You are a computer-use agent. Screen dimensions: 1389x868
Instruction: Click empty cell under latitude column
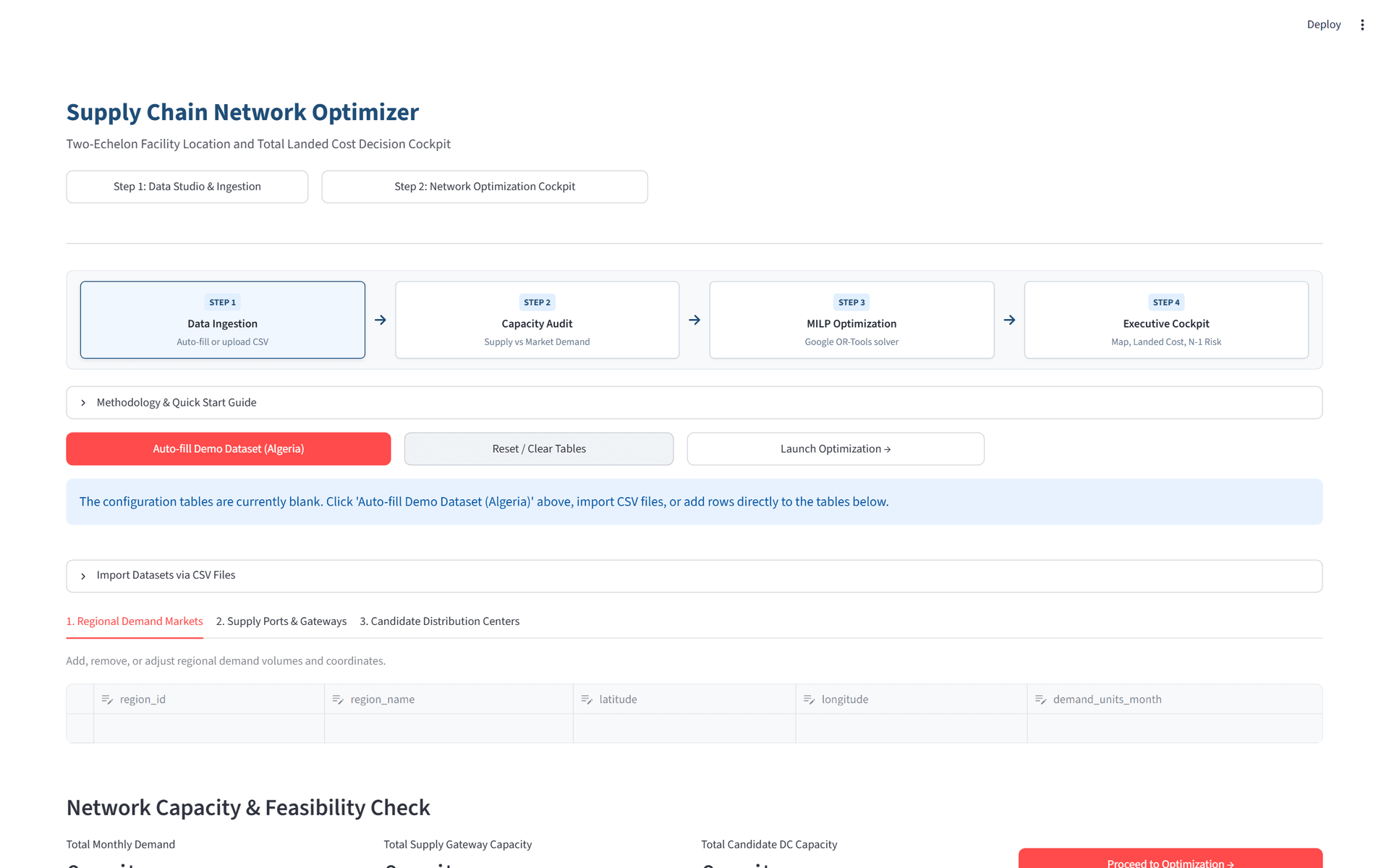pos(684,728)
